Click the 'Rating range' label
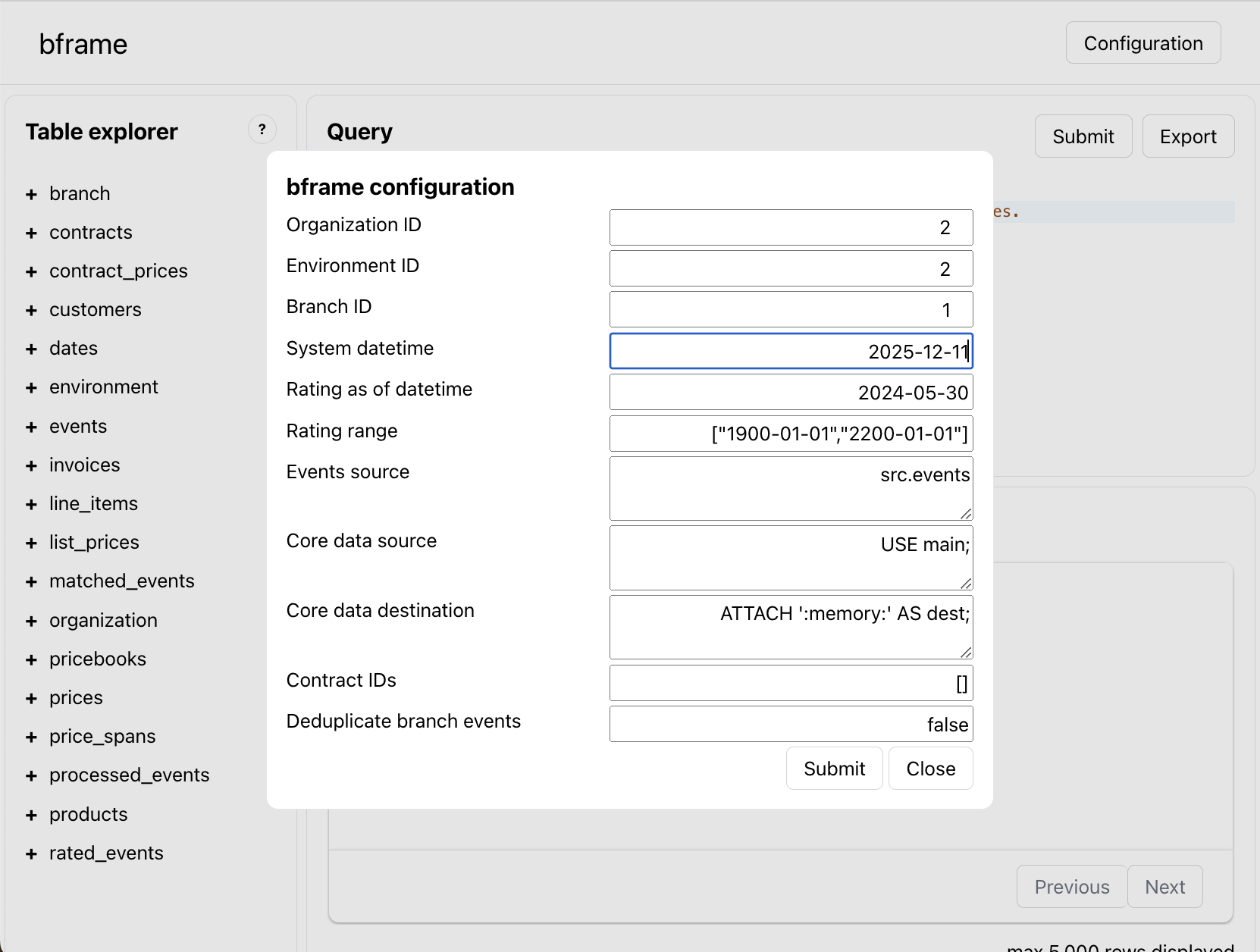1260x952 pixels. pos(342,431)
